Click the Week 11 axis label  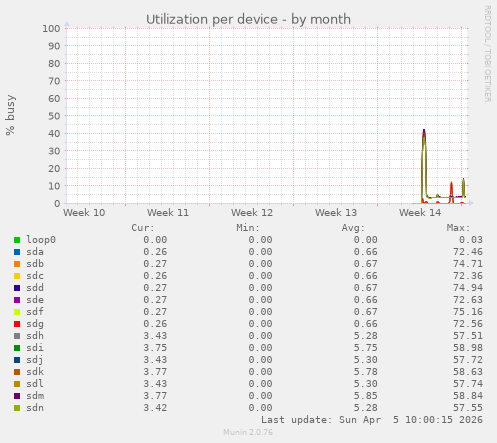pos(168,213)
